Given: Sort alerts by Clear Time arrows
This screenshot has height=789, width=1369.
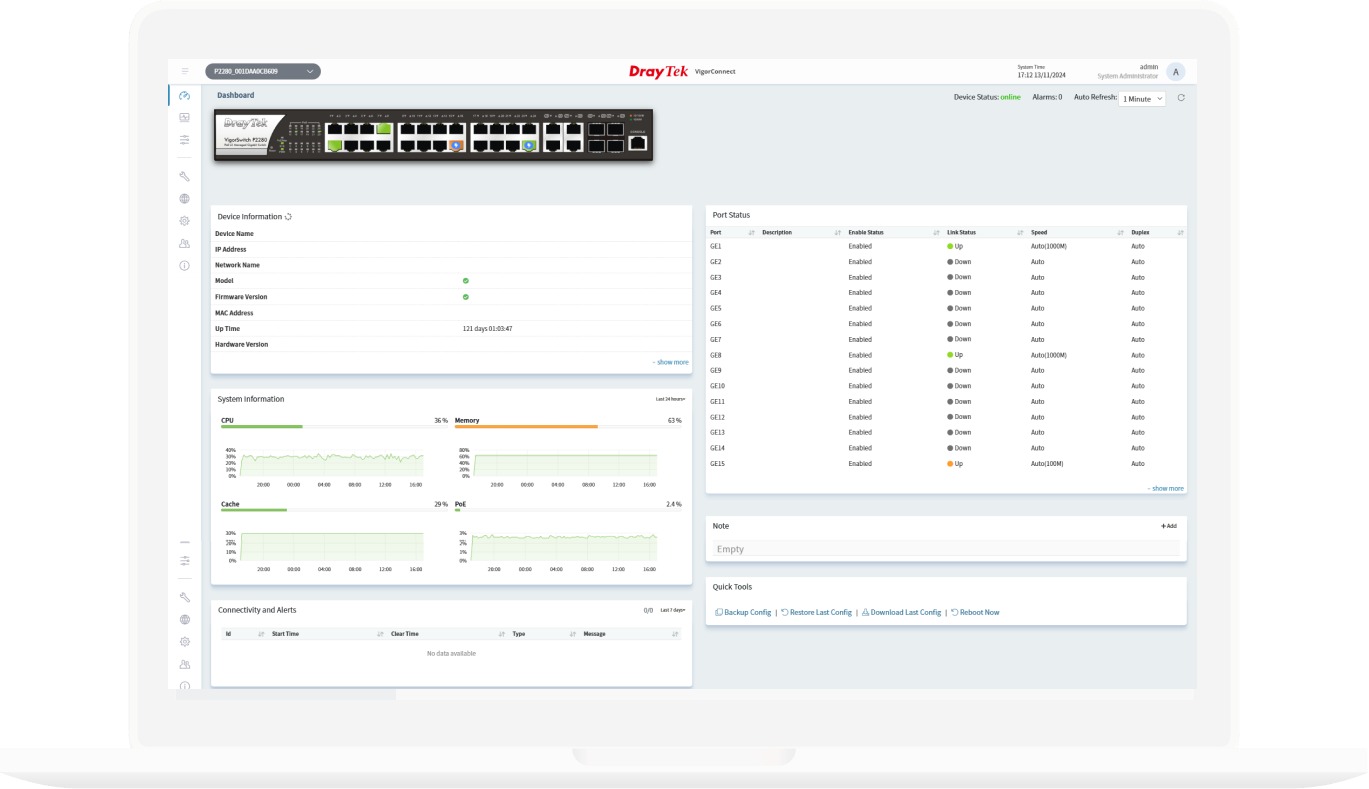Looking at the screenshot, I should pyautogui.click(x=501, y=634).
